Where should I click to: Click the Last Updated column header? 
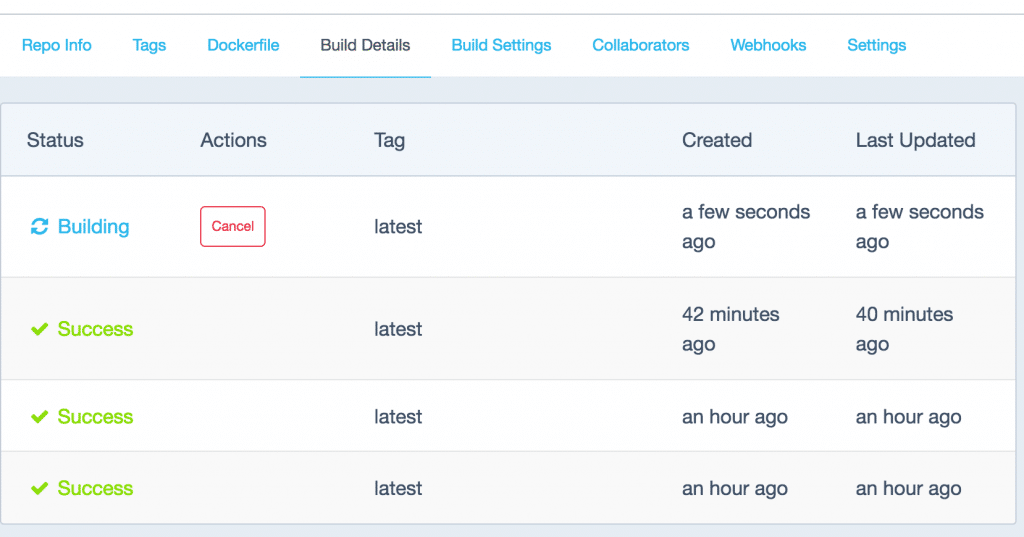[x=916, y=140]
